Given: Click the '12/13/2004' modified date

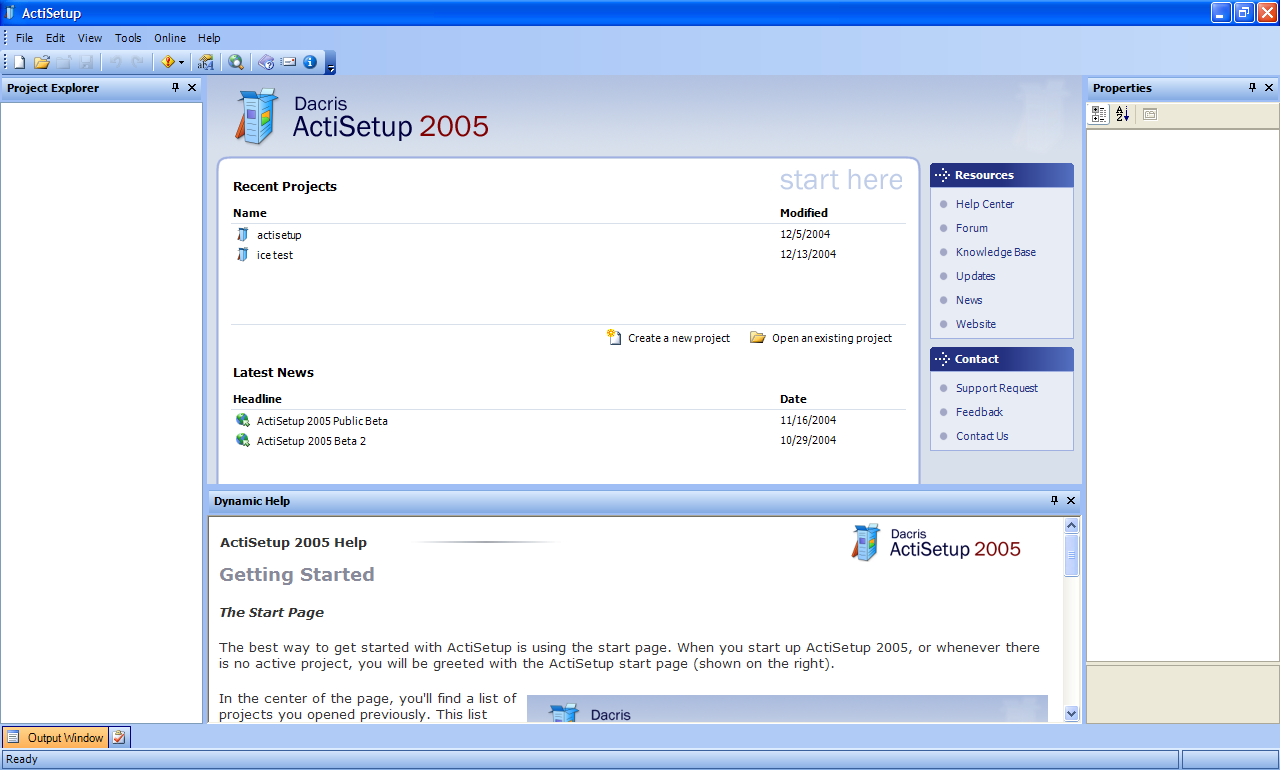Looking at the screenshot, I should tap(808, 254).
